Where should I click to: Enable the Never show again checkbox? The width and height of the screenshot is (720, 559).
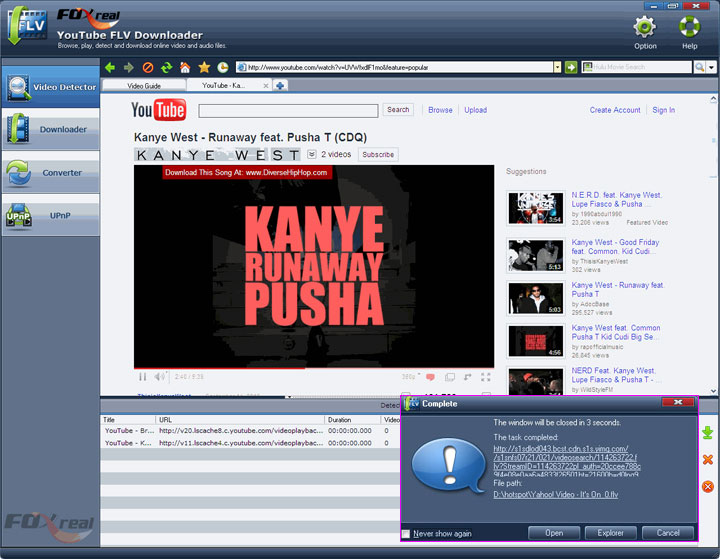407,534
